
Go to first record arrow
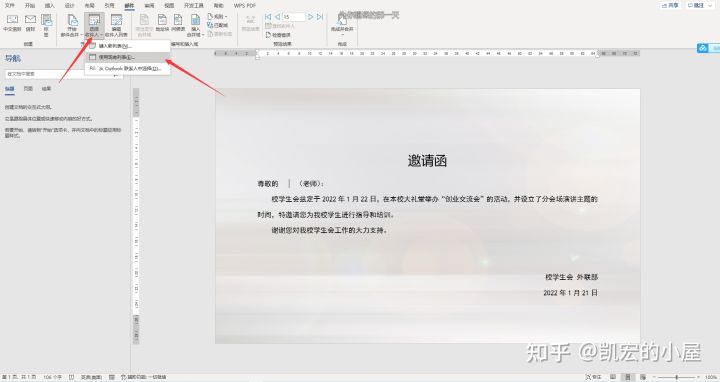pyautogui.click(x=268, y=17)
